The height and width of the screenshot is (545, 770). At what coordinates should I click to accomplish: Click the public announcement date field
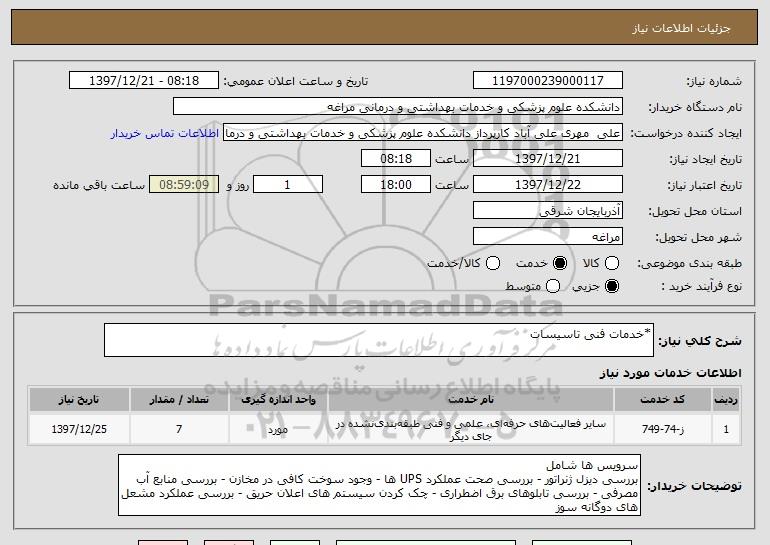tap(144, 81)
